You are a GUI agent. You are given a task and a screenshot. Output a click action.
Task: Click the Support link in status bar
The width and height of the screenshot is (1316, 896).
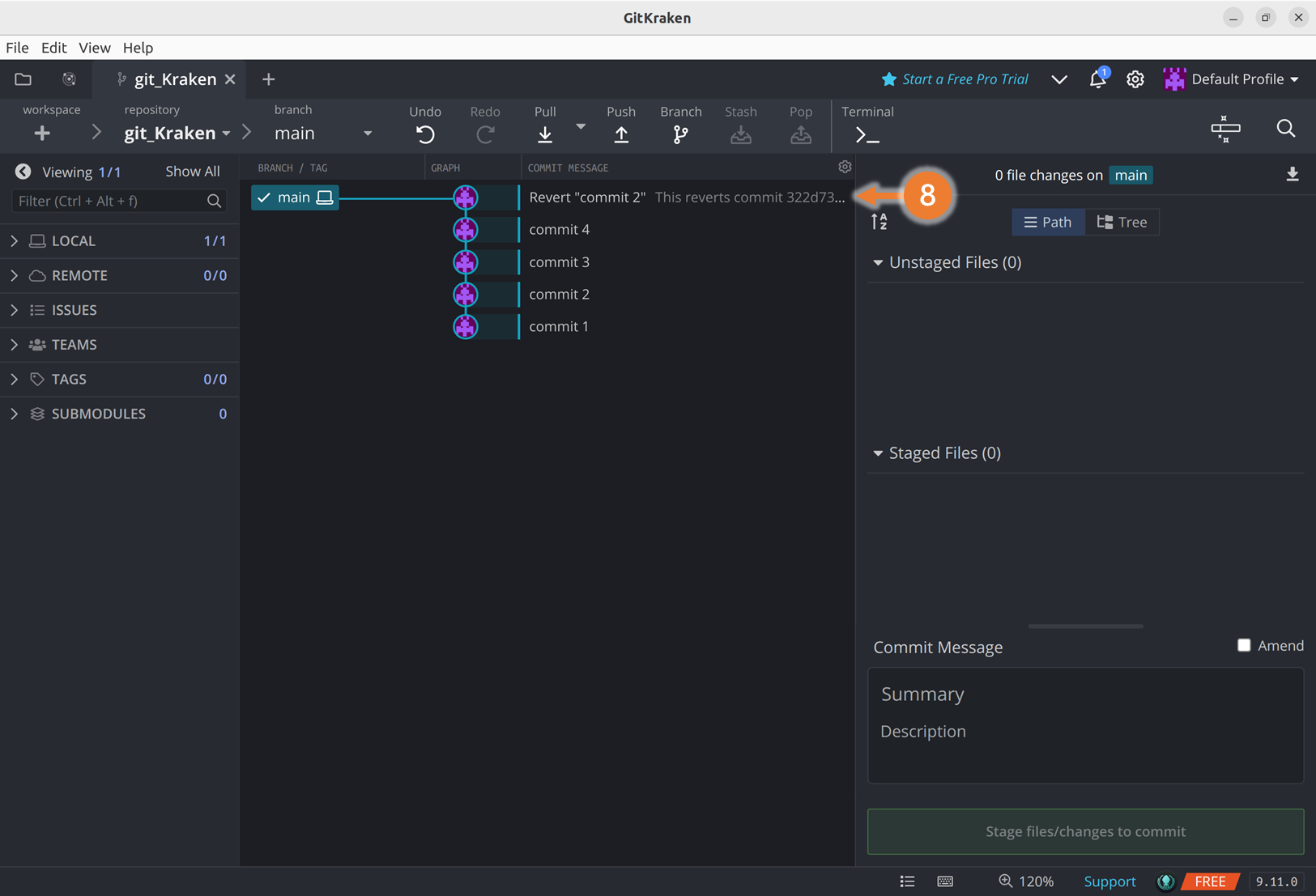click(1109, 881)
